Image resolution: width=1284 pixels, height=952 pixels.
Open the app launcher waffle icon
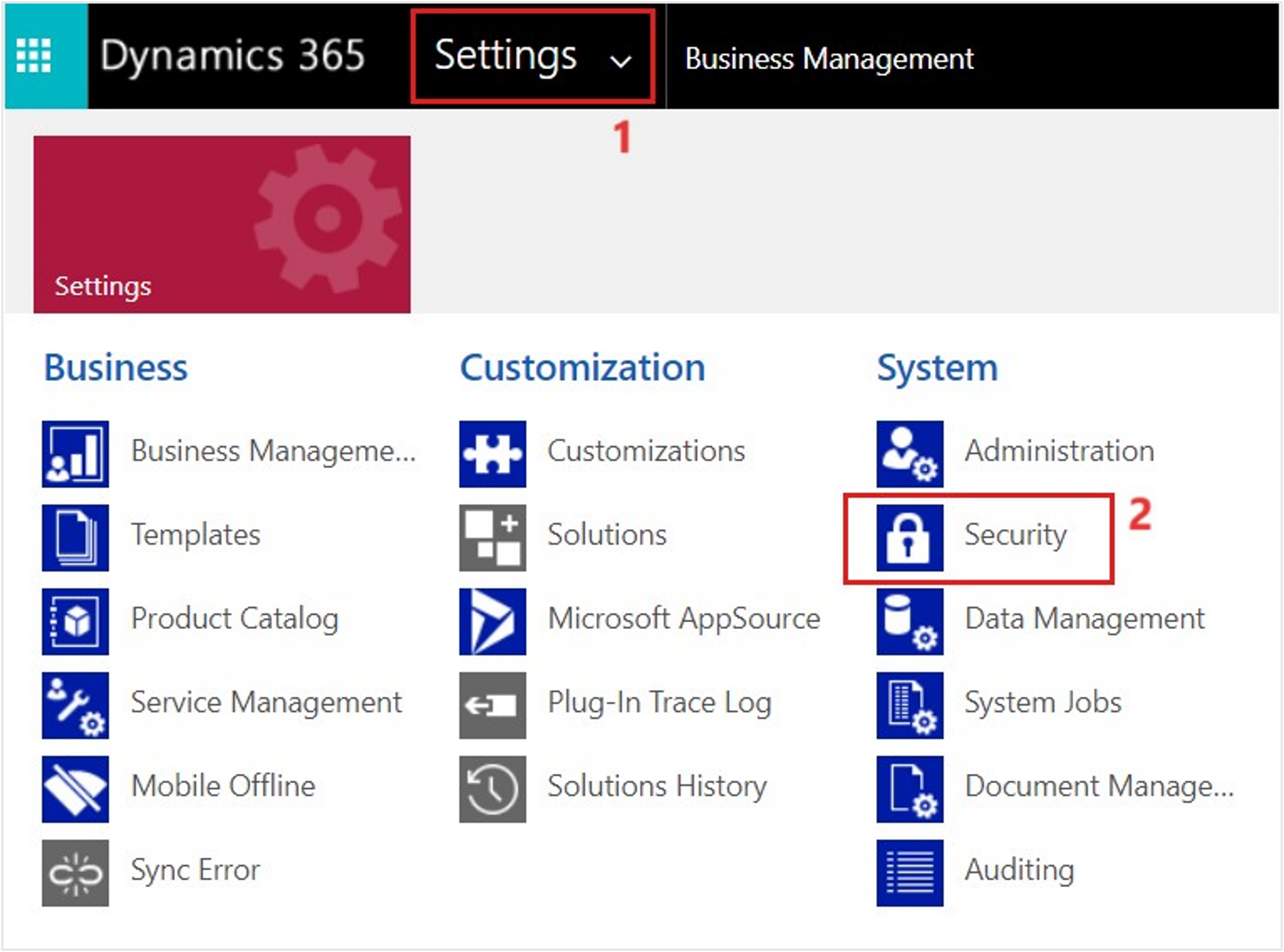[33, 56]
